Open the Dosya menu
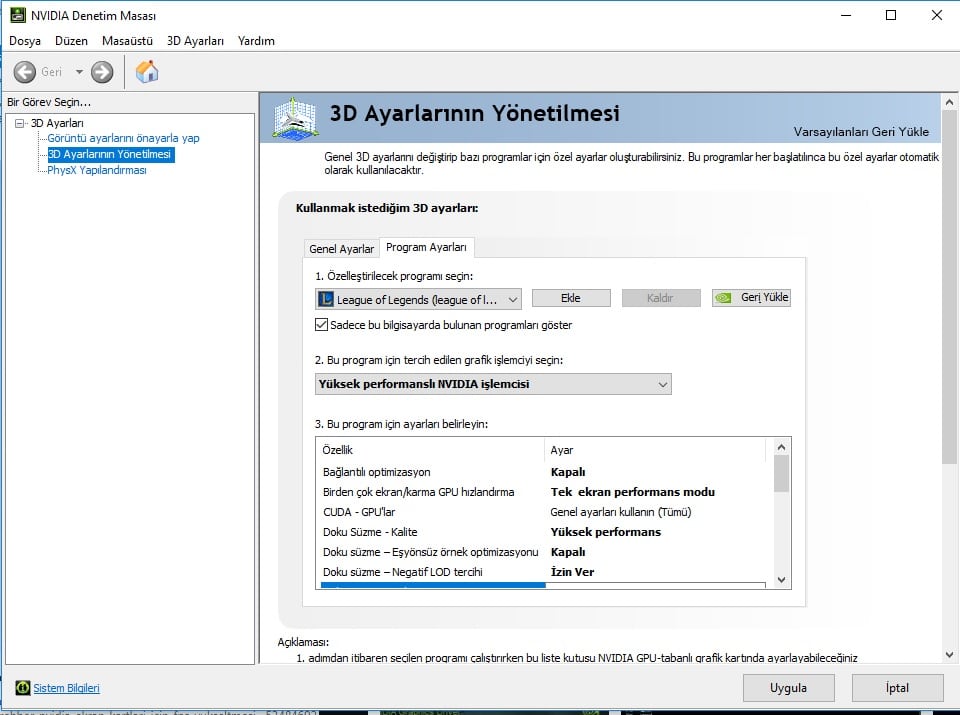Viewport: 960px width, 715px height. (x=25, y=41)
